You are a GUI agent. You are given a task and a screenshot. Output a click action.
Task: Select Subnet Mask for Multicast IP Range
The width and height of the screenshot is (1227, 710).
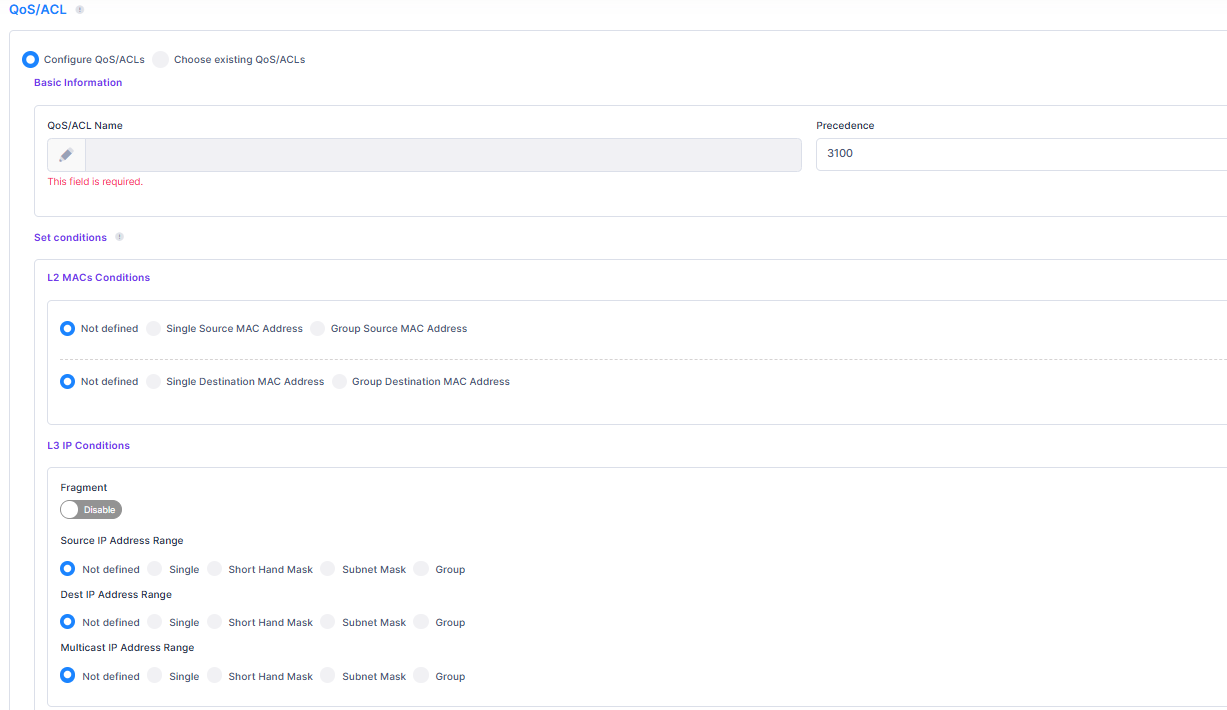(x=328, y=676)
